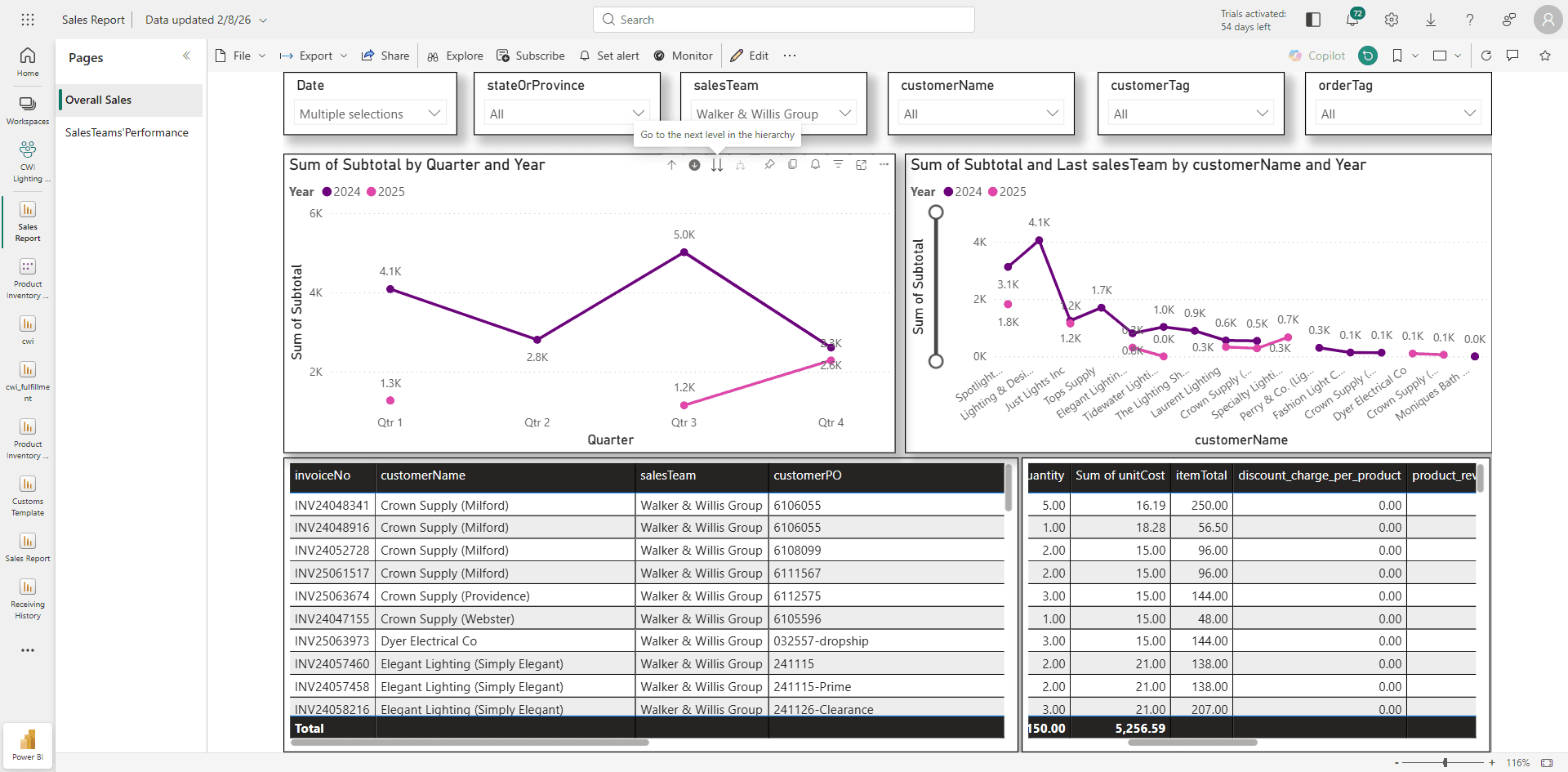Click the Edit button
The width and height of the screenshot is (1568, 772).
pyautogui.click(x=749, y=56)
